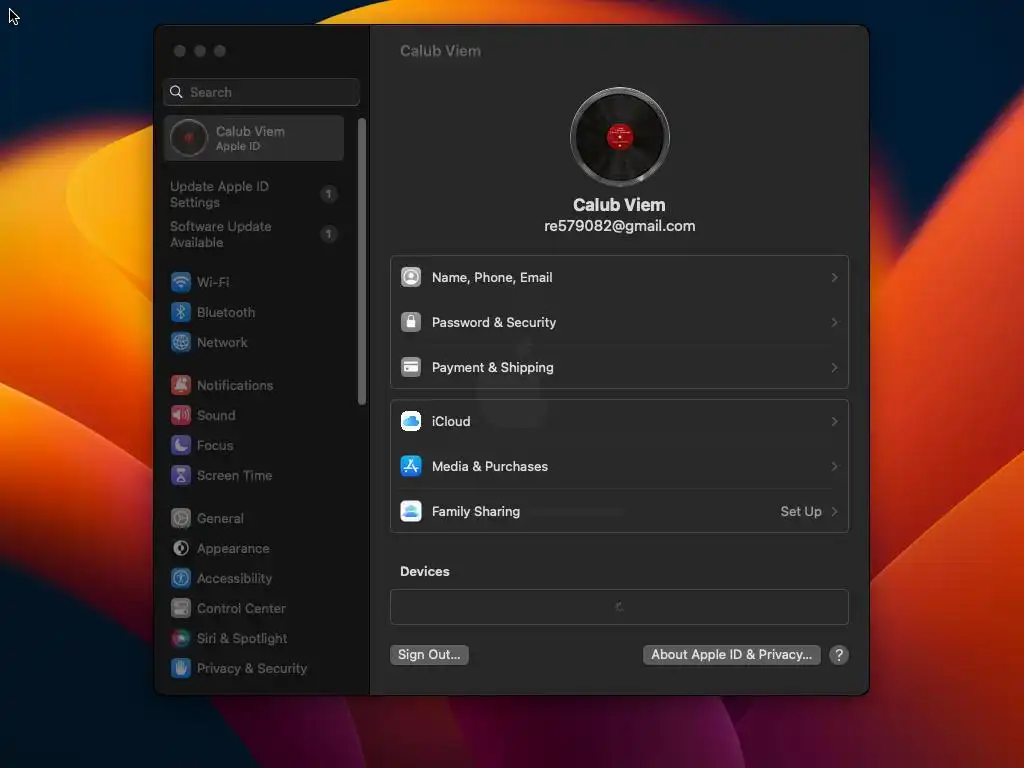Click the sidebar scrollbar
The height and width of the screenshot is (768, 1024).
(362, 261)
